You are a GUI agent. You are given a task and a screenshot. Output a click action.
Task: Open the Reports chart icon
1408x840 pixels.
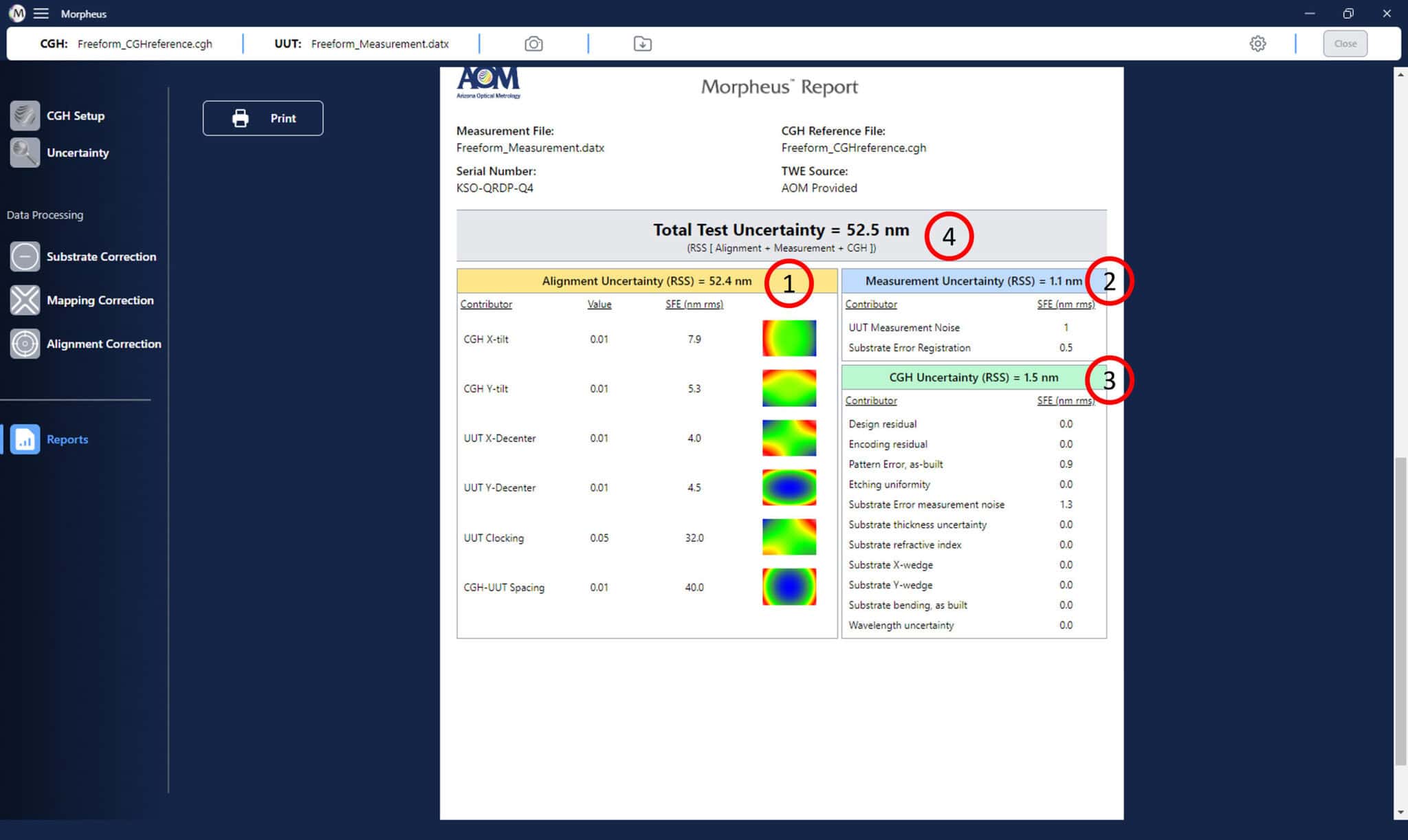(25, 439)
